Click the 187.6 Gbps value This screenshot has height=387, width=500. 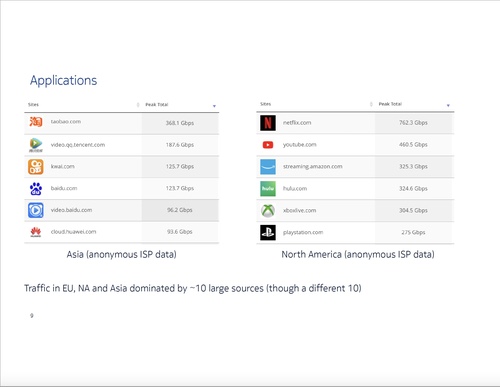[x=180, y=145]
